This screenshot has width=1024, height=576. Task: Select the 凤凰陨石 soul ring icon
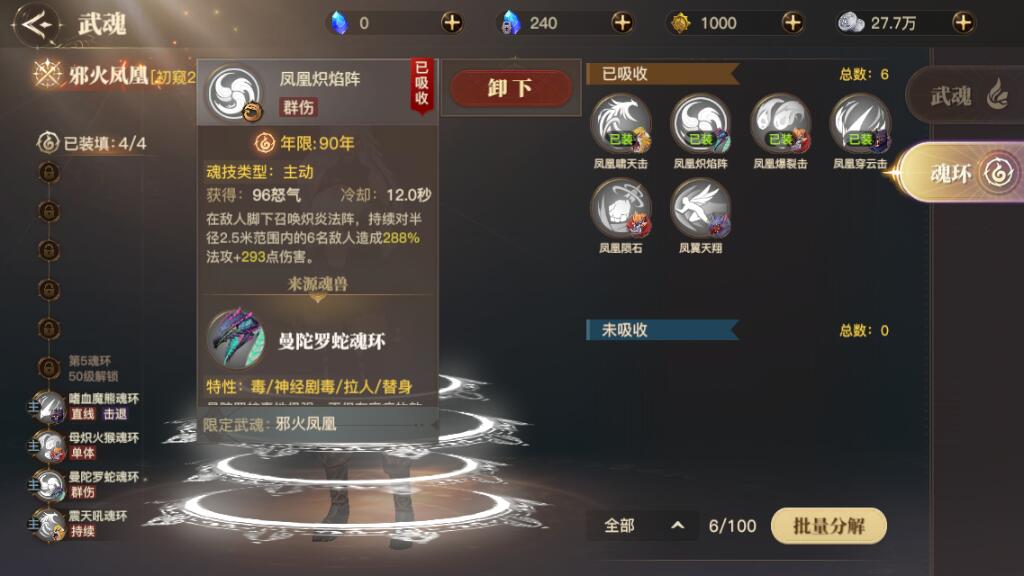click(x=620, y=208)
